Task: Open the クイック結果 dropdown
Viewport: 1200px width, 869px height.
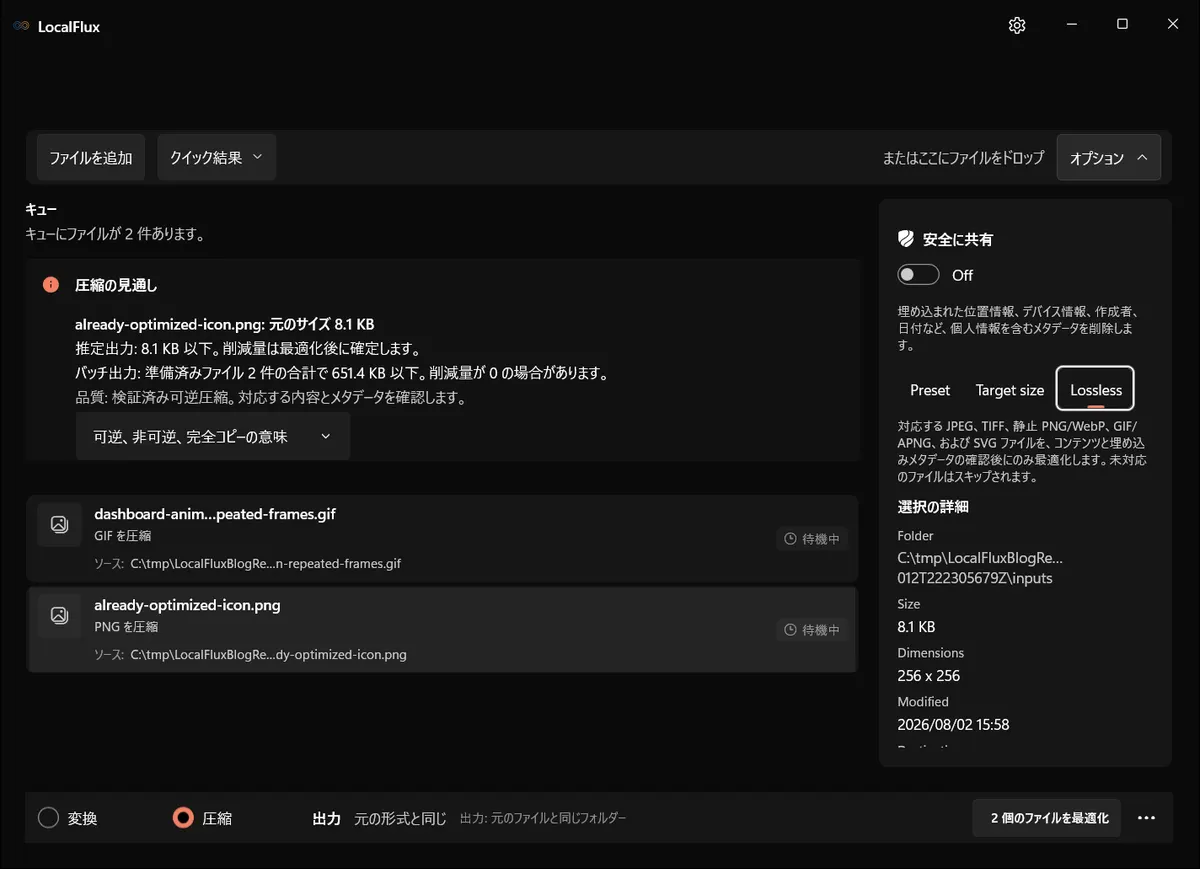Action: 216,158
